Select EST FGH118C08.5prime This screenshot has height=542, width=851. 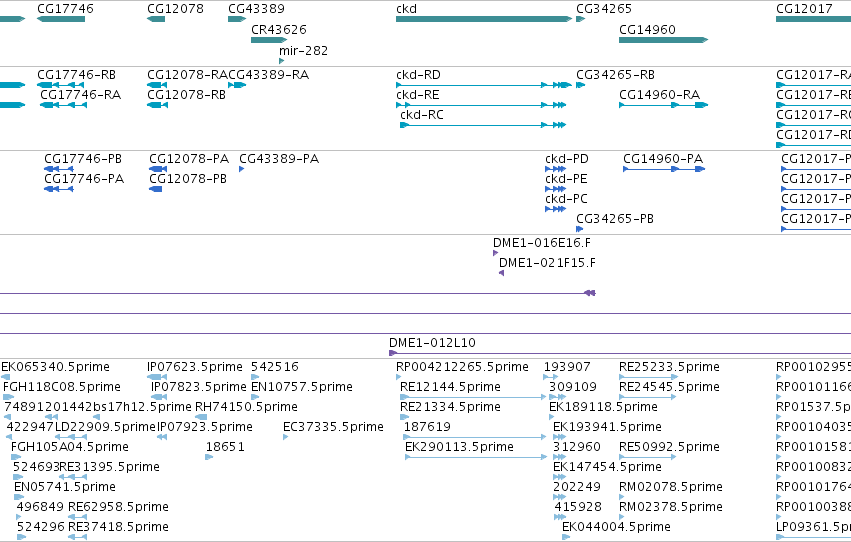click(62, 387)
